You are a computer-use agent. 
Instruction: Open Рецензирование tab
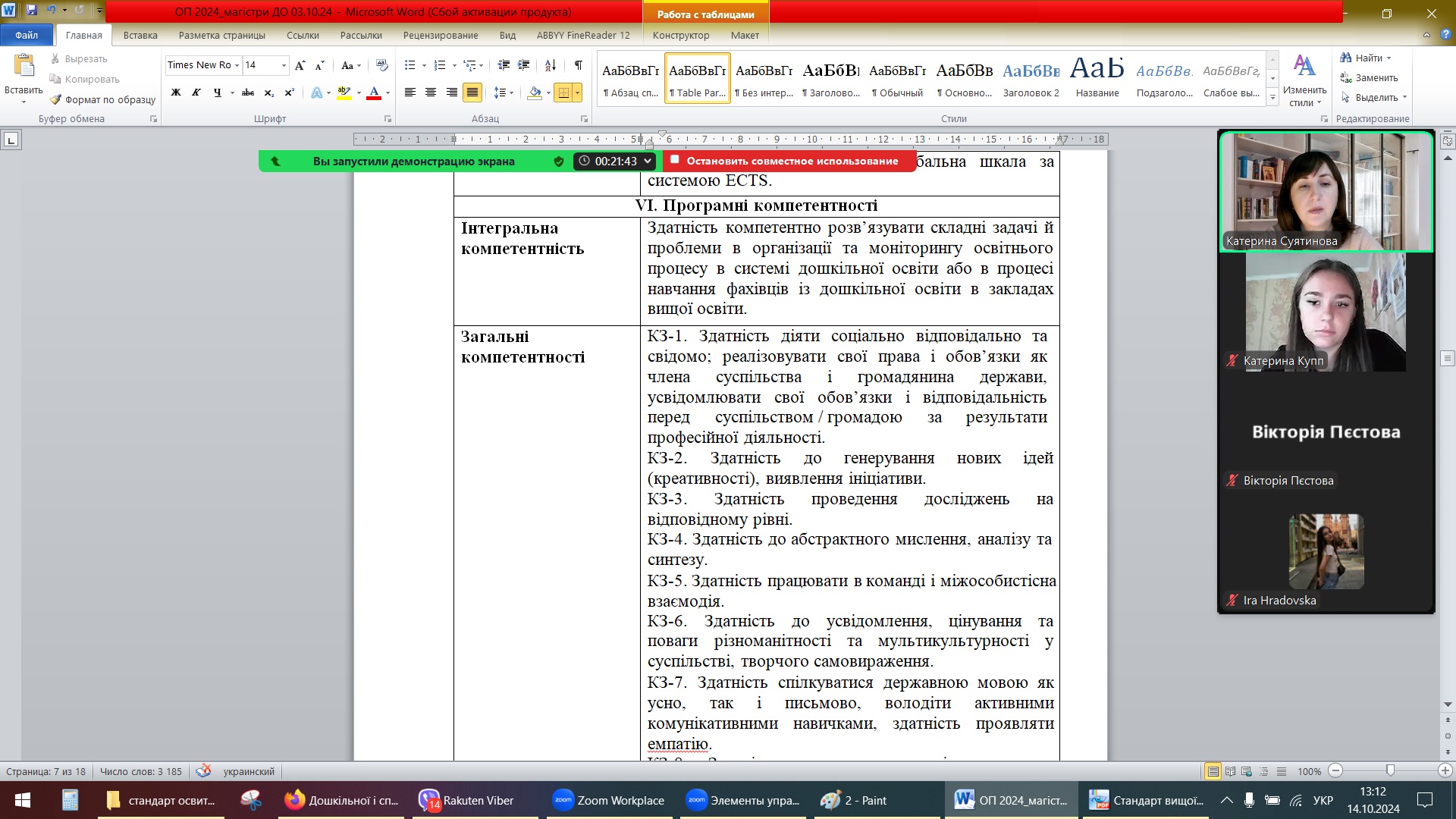coord(441,35)
